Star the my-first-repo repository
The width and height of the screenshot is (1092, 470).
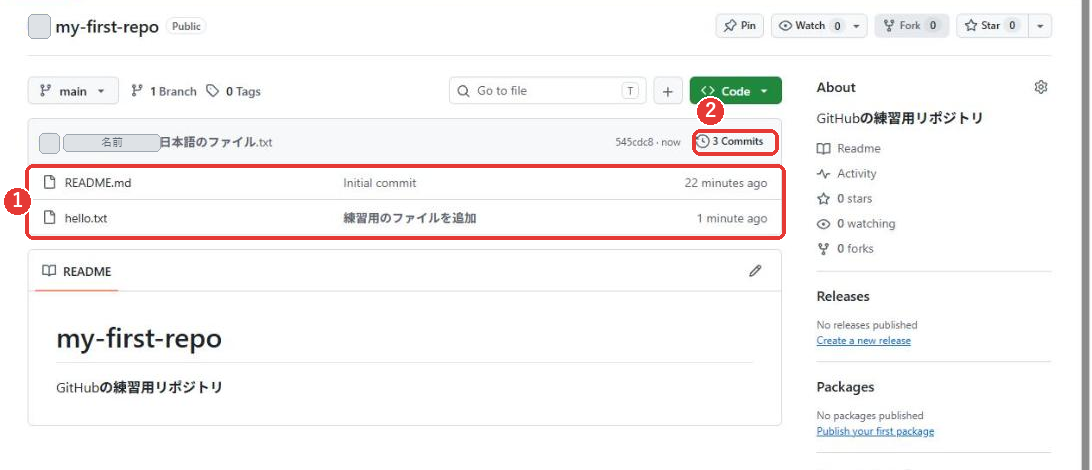(990, 26)
